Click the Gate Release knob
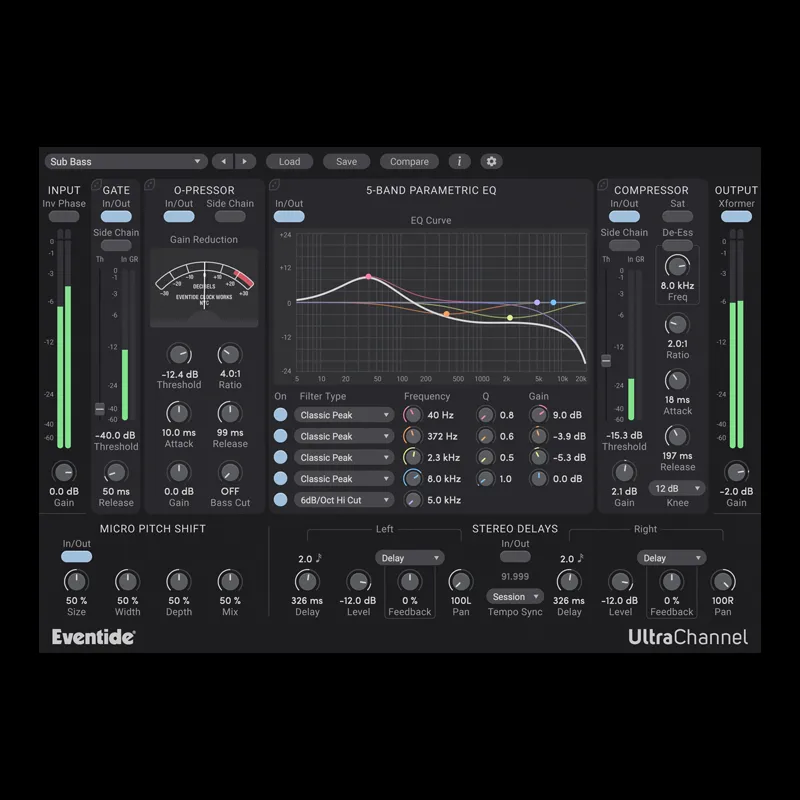Image resolution: width=800 pixels, height=800 pixels. coord(116,472)
